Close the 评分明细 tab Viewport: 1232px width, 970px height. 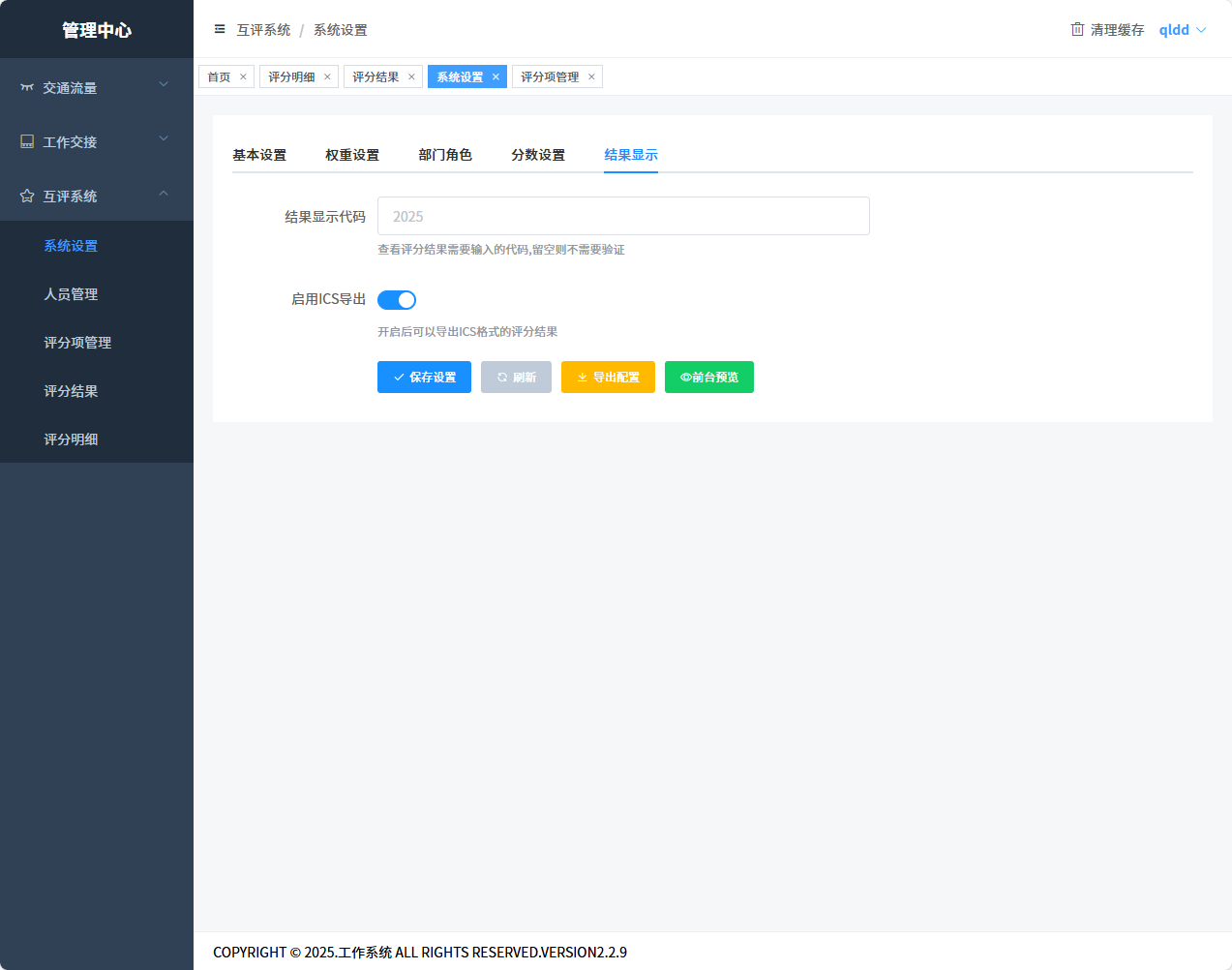click(x=327, y=77)
